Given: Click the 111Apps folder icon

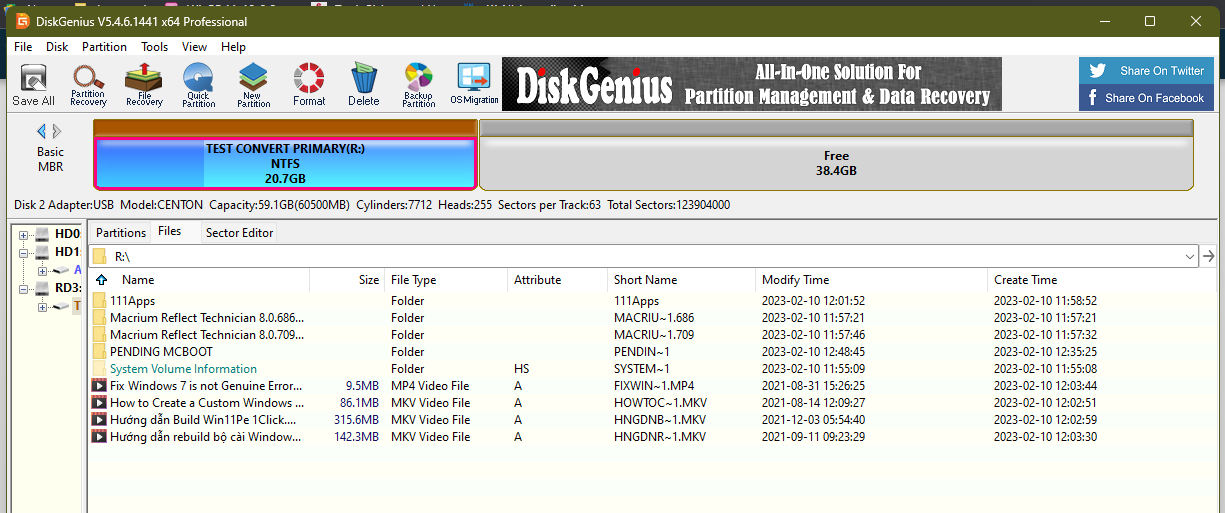Looking at the screenshot, I should point(99,301).
